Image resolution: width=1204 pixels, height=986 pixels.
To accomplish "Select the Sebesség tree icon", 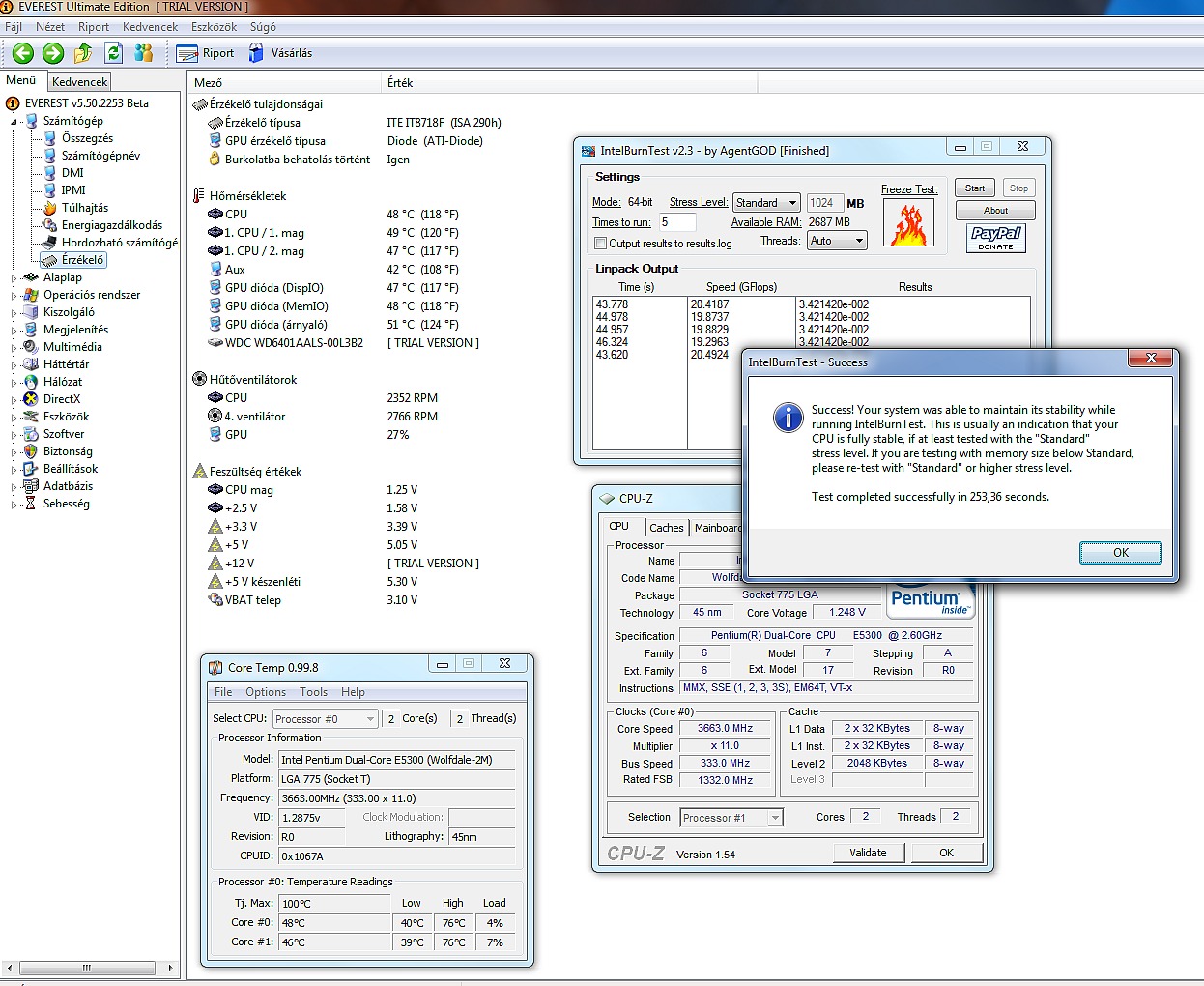I will tap(31, 504).
